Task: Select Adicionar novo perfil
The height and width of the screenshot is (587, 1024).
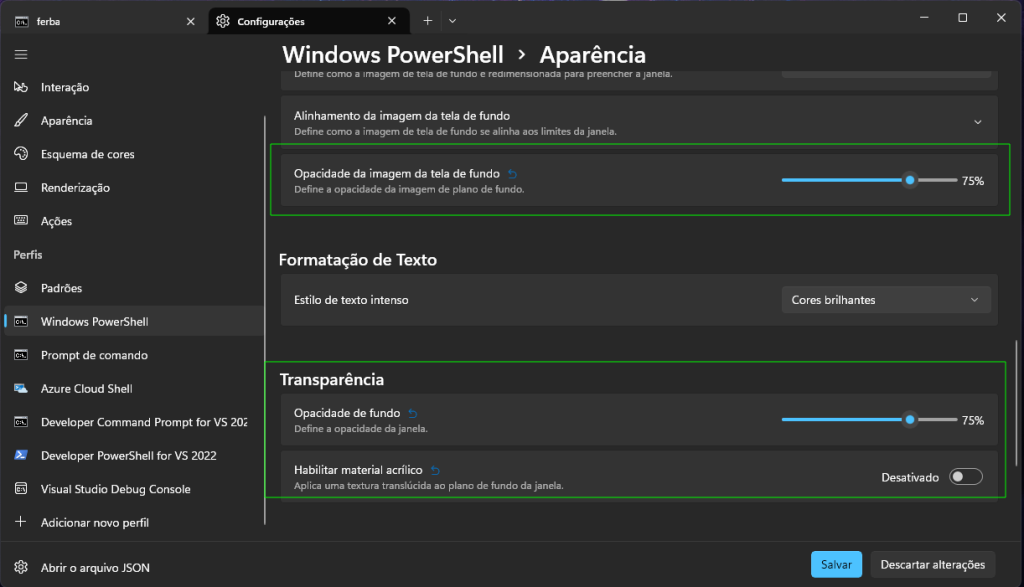Action: point(95,522)
